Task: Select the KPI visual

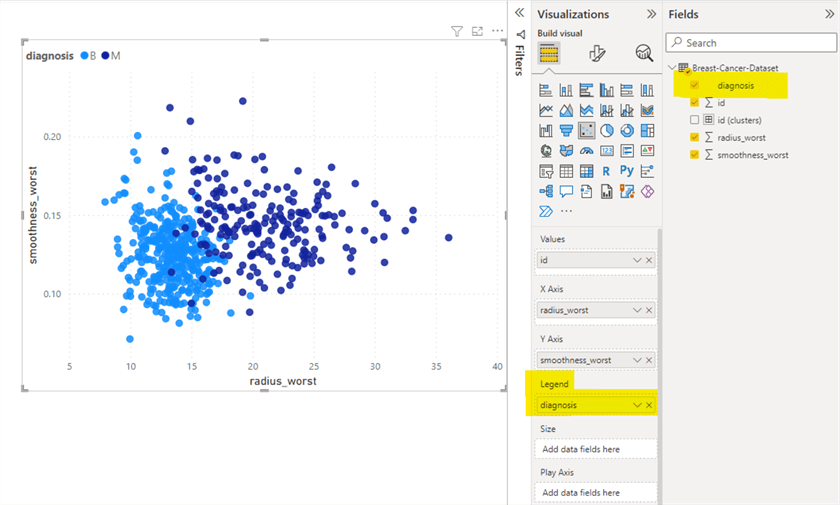Action: point(647,151)
